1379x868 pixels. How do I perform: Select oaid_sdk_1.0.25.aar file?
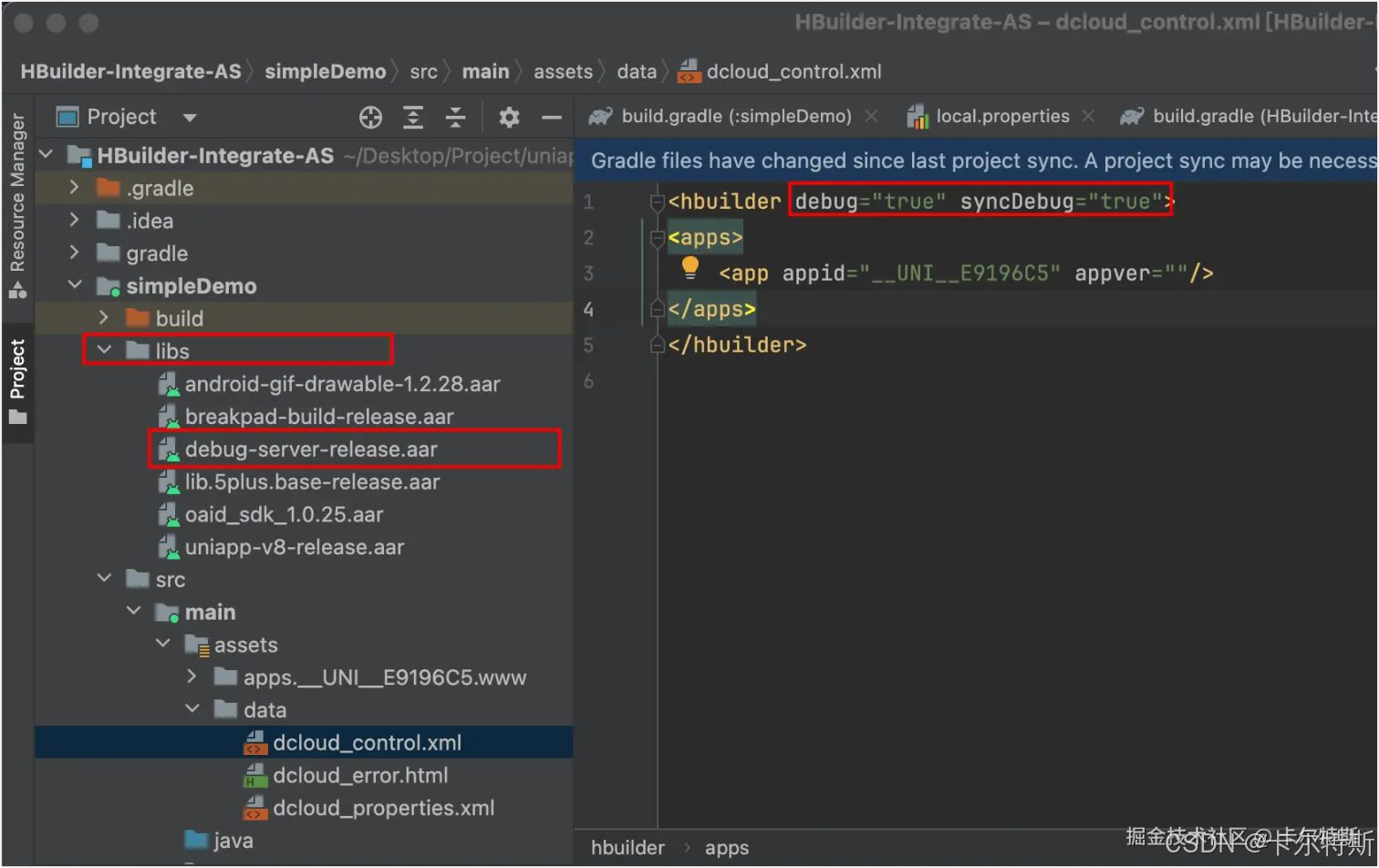284,514
